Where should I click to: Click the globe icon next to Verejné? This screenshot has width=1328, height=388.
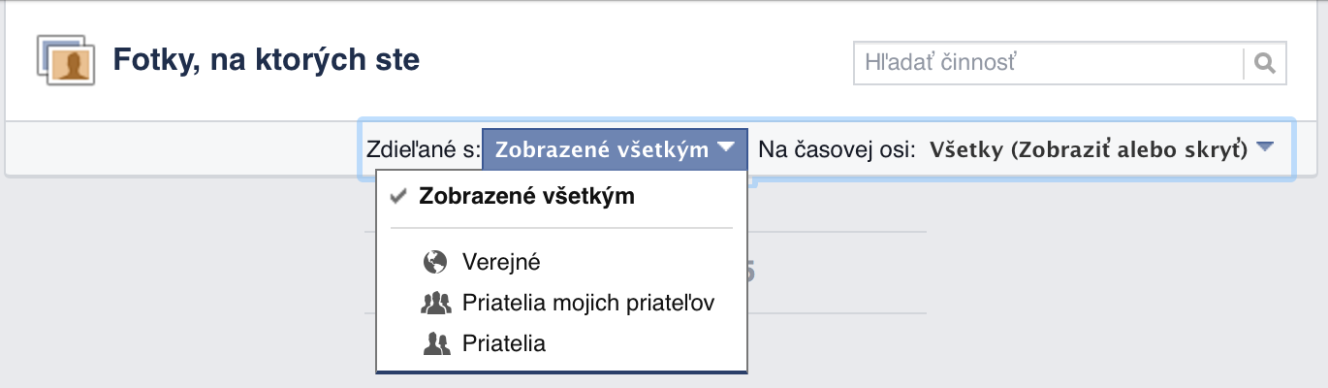[x=434, y=262]
